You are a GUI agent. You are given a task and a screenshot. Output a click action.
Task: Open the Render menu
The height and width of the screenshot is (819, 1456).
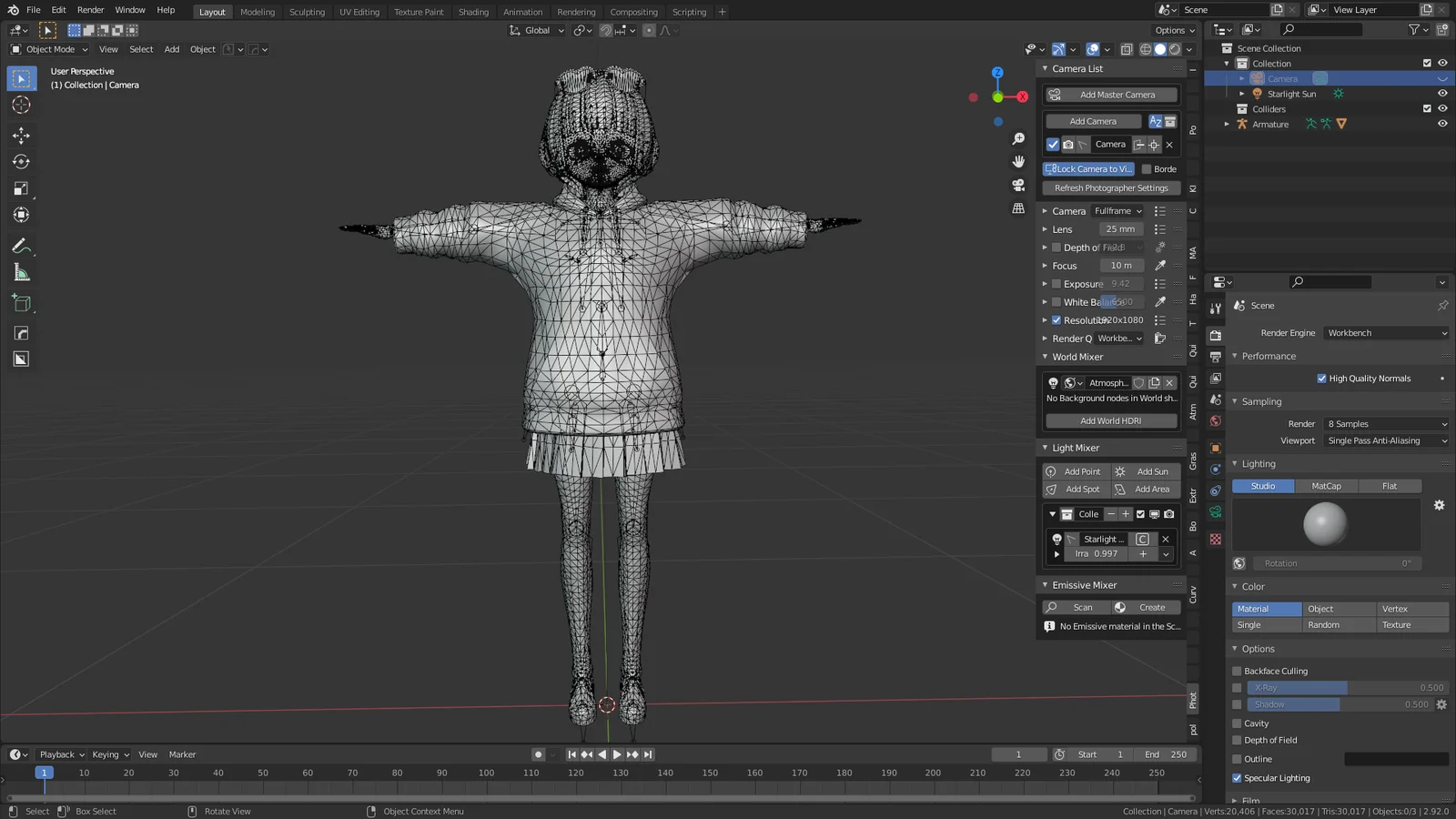(90, 10)
